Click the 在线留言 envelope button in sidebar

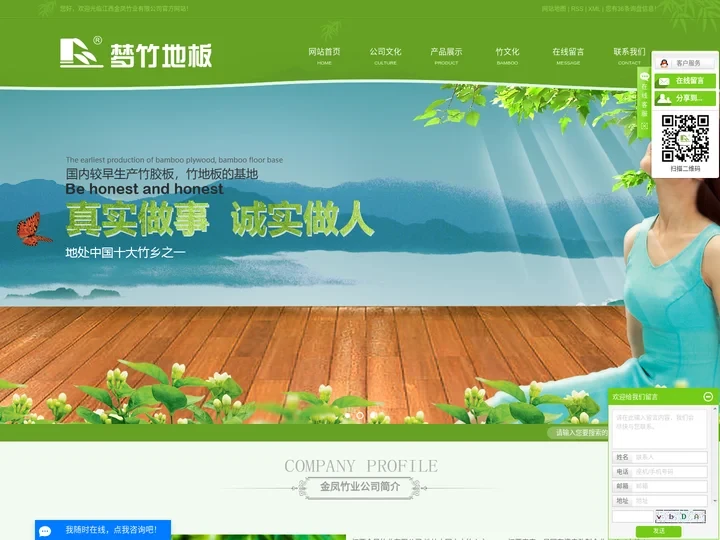click(685, 81)
